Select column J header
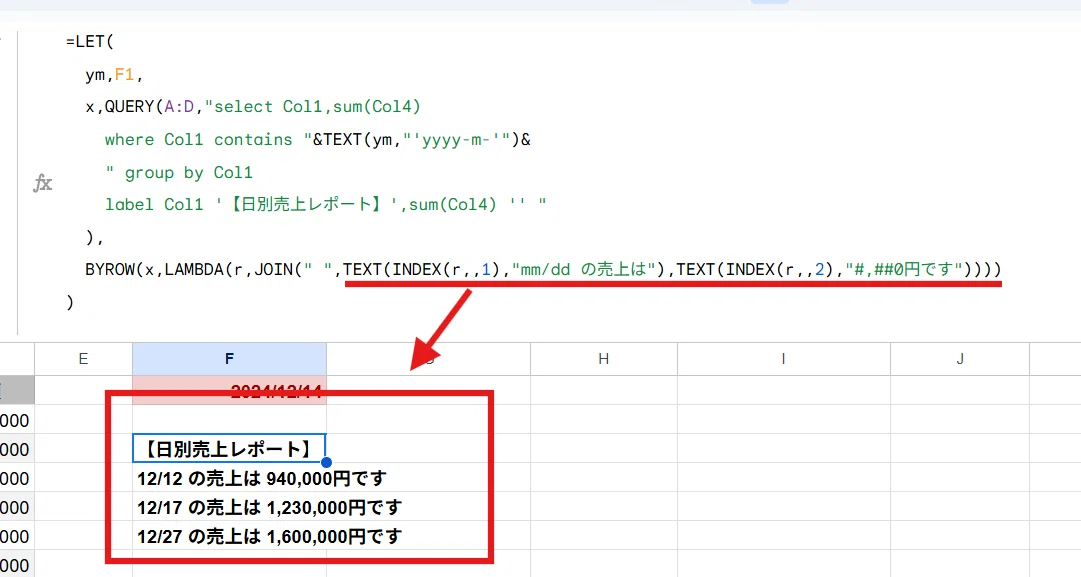1081x577 pixels. 960,358
